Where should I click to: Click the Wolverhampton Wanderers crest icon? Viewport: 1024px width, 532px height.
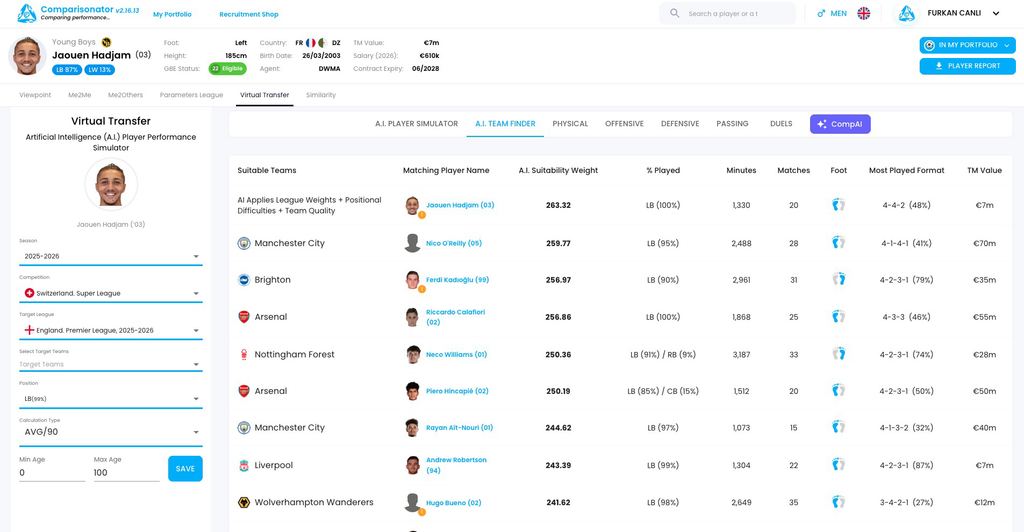coord(244,503)
